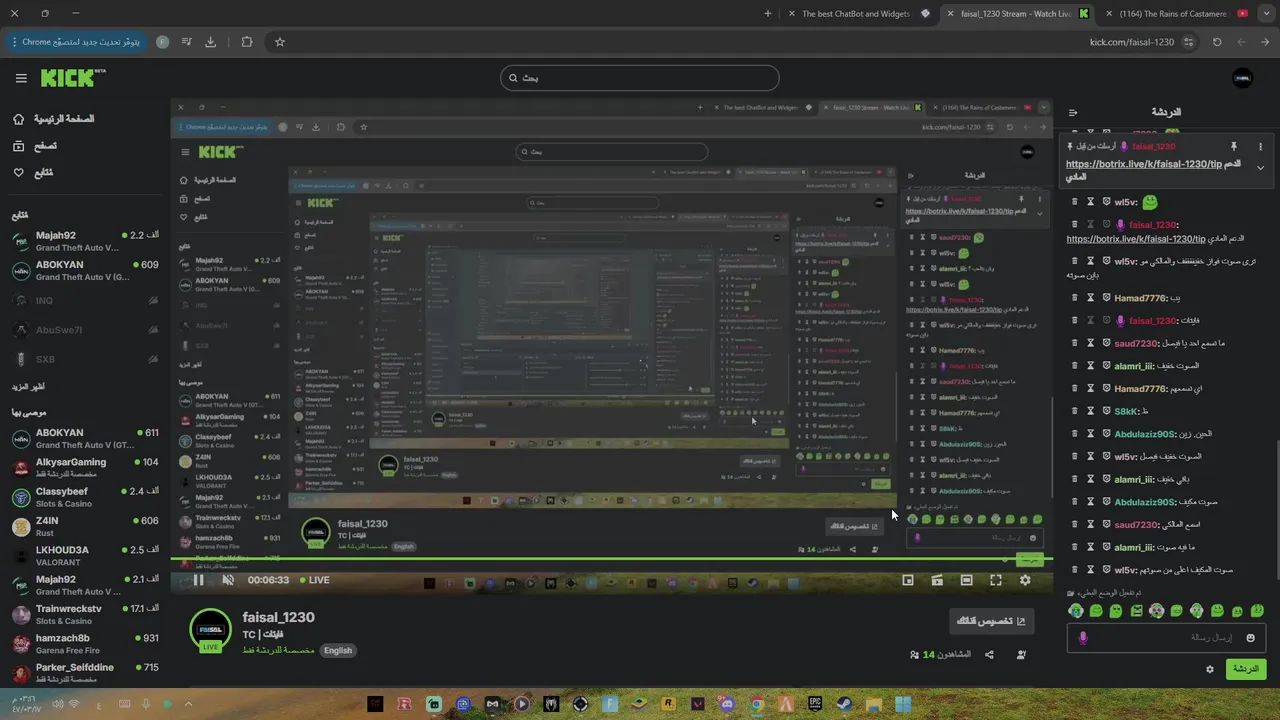Bookmark this page with star icon

point(280,42)
